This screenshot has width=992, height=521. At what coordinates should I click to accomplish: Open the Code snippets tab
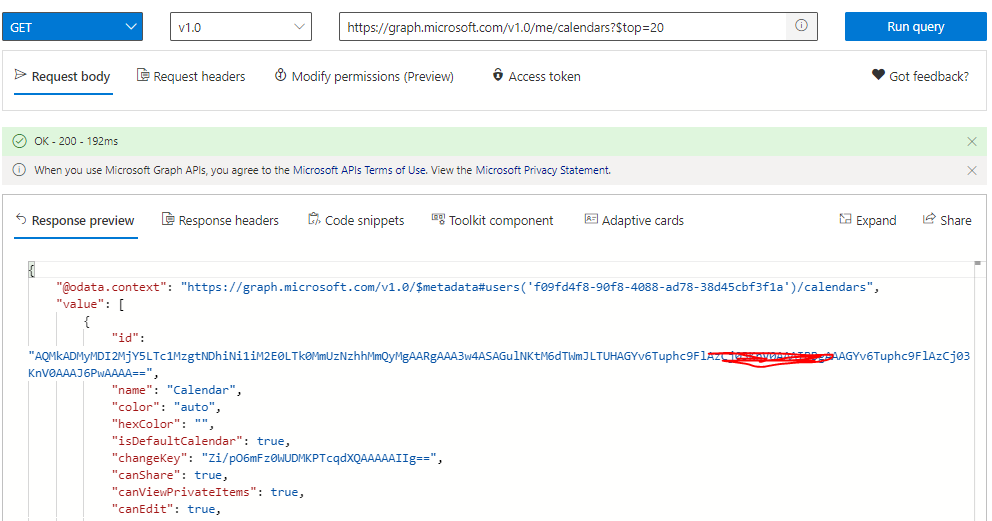click(356, 221)
